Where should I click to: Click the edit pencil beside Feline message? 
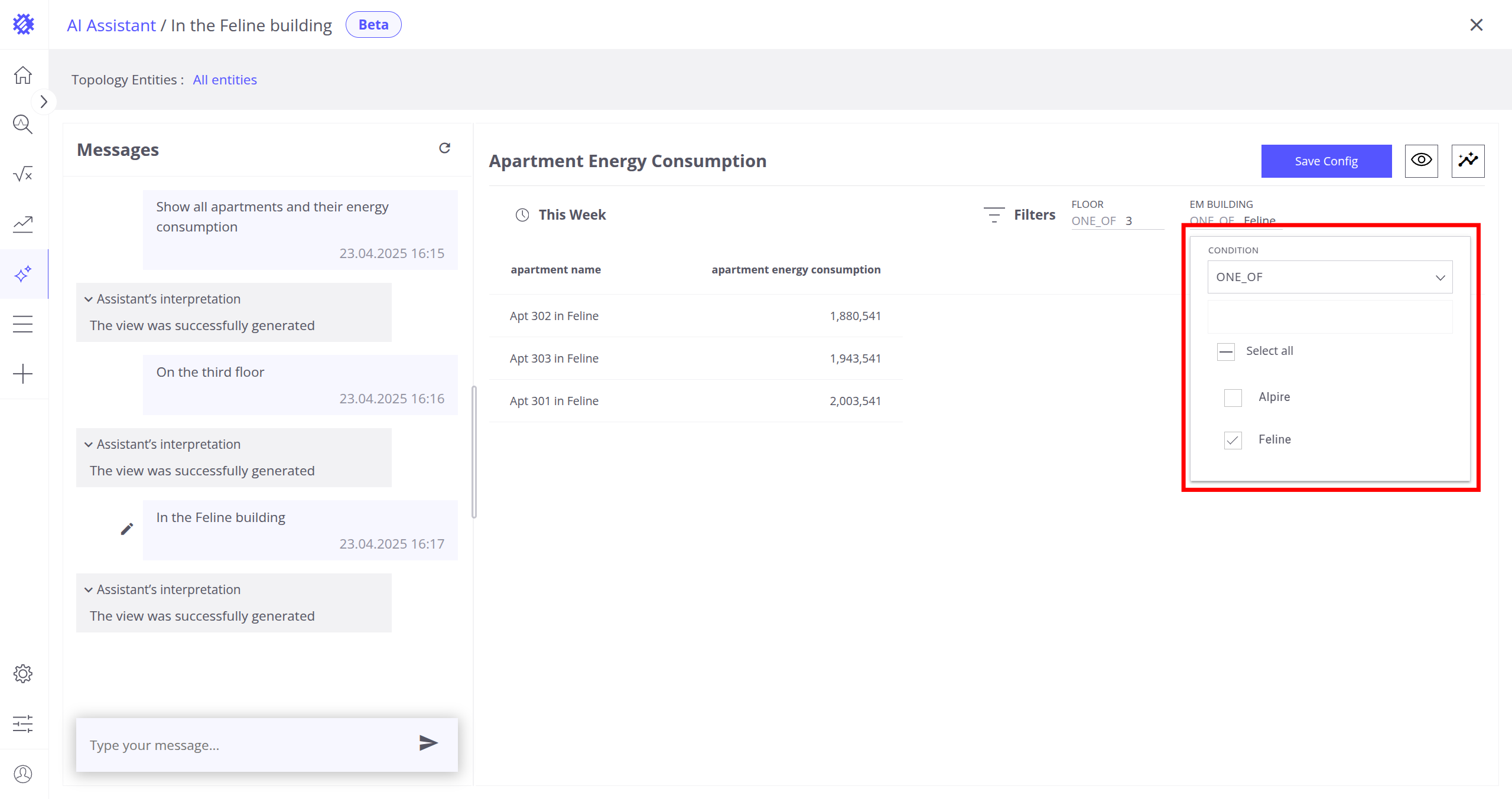point(126,529)
